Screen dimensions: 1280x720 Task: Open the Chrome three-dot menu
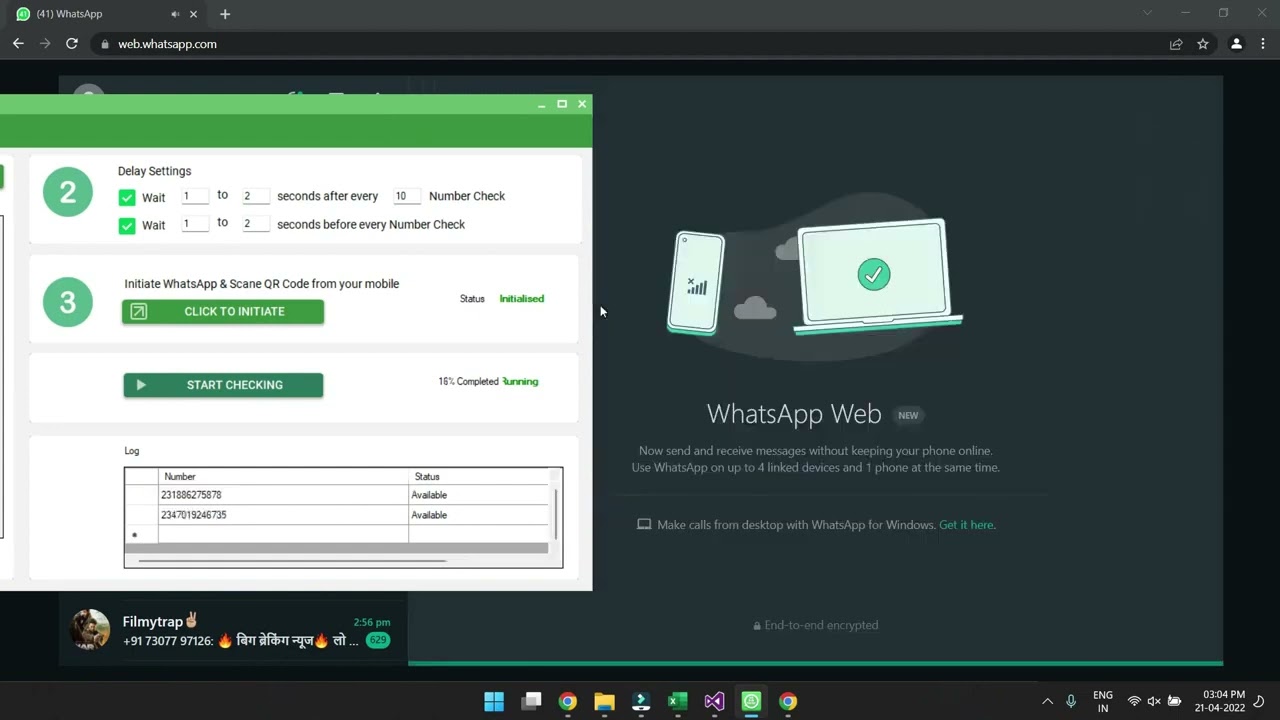(x=1264, y=44)
